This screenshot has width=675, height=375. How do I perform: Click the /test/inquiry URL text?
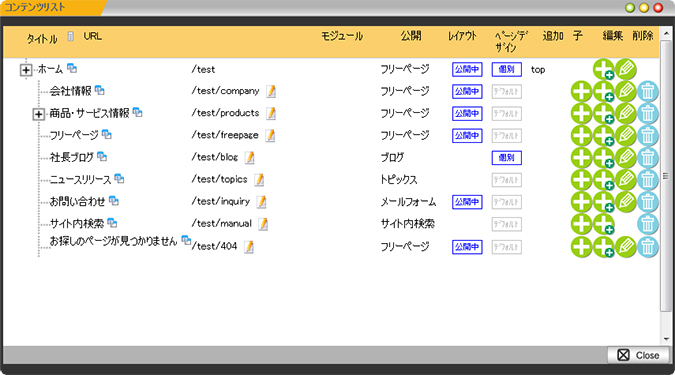tap(220, 201)
